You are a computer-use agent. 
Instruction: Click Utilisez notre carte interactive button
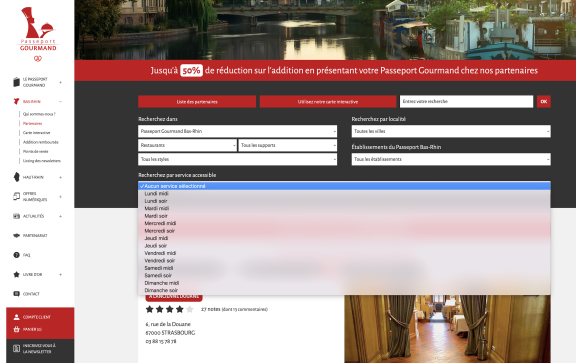(x=328, y=101)
